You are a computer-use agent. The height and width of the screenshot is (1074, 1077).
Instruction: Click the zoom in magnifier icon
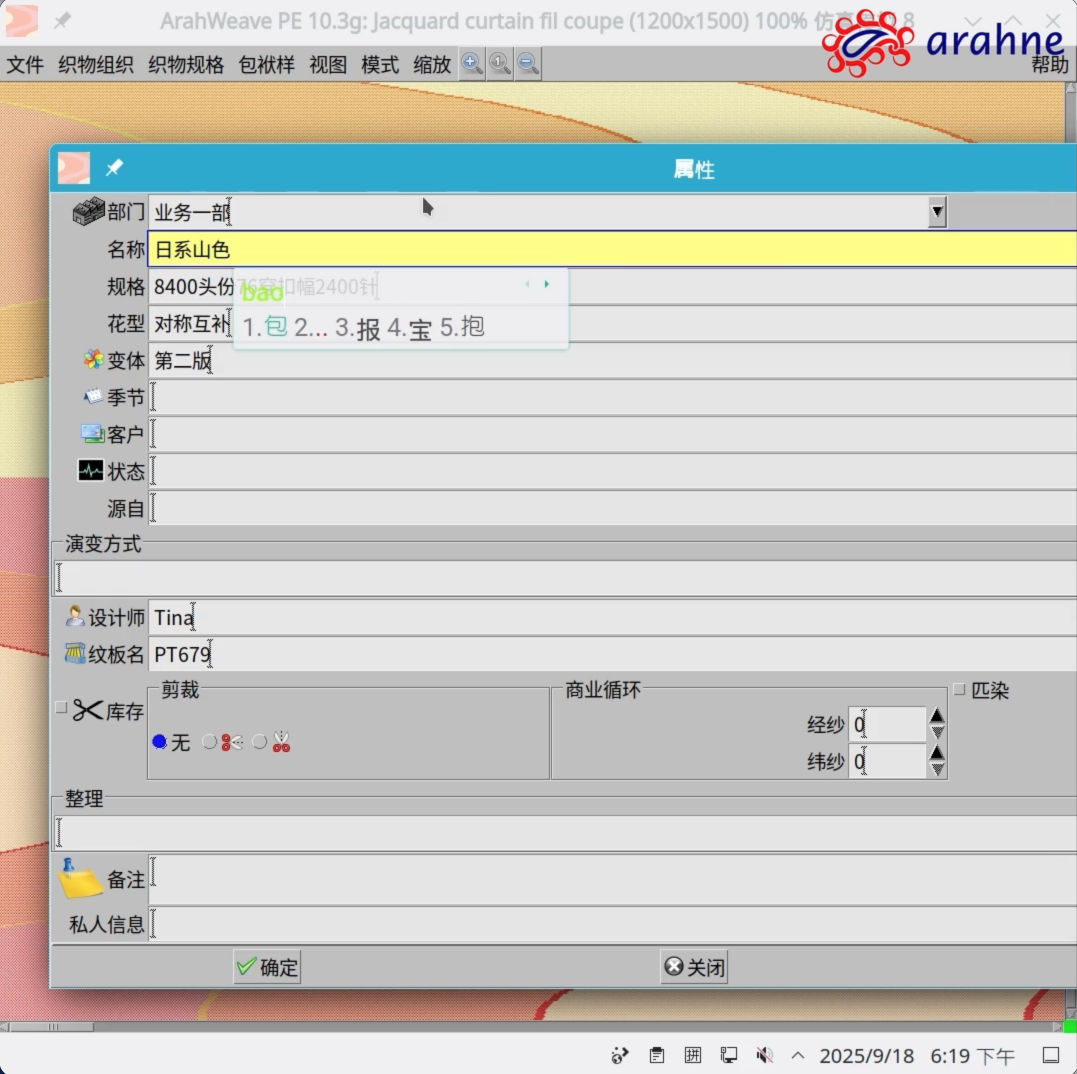tap(472, 64)
